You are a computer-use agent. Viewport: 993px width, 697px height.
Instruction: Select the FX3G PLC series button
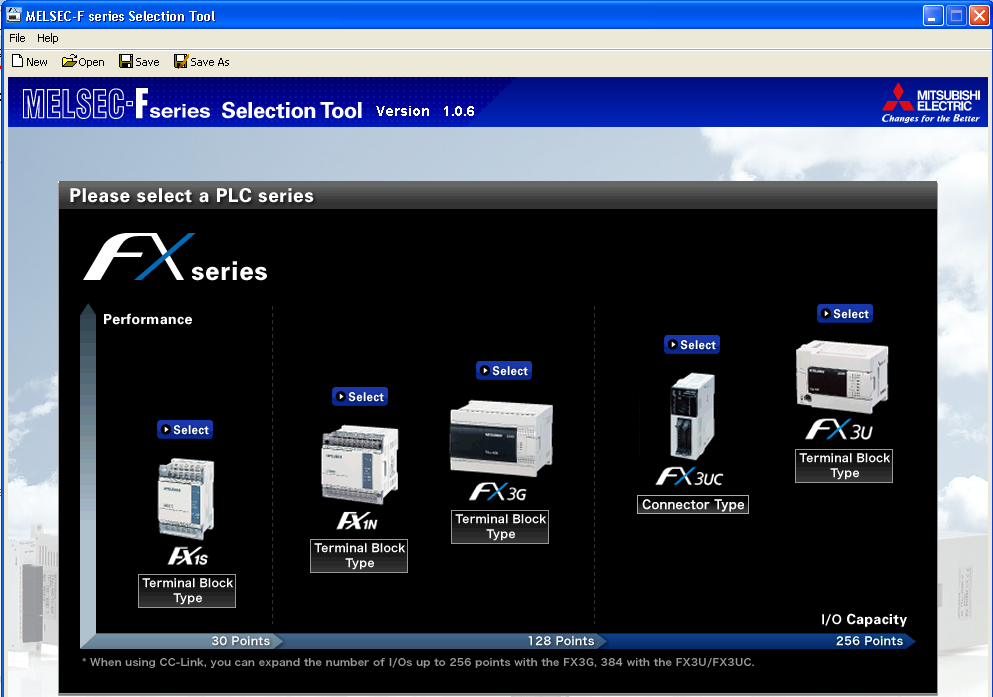pos(504,371)
